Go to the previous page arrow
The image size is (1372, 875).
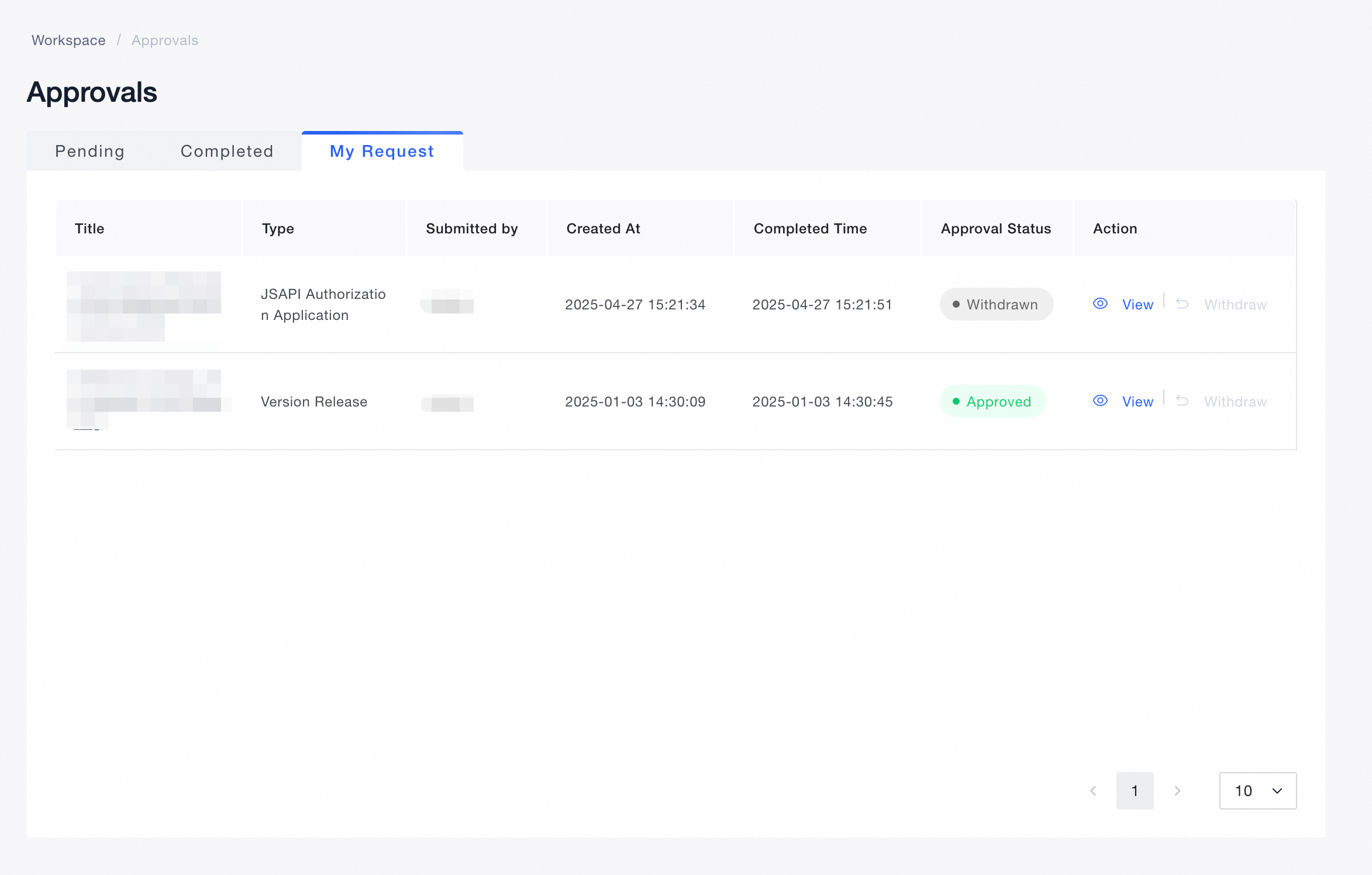click(x=1093, y=791)
